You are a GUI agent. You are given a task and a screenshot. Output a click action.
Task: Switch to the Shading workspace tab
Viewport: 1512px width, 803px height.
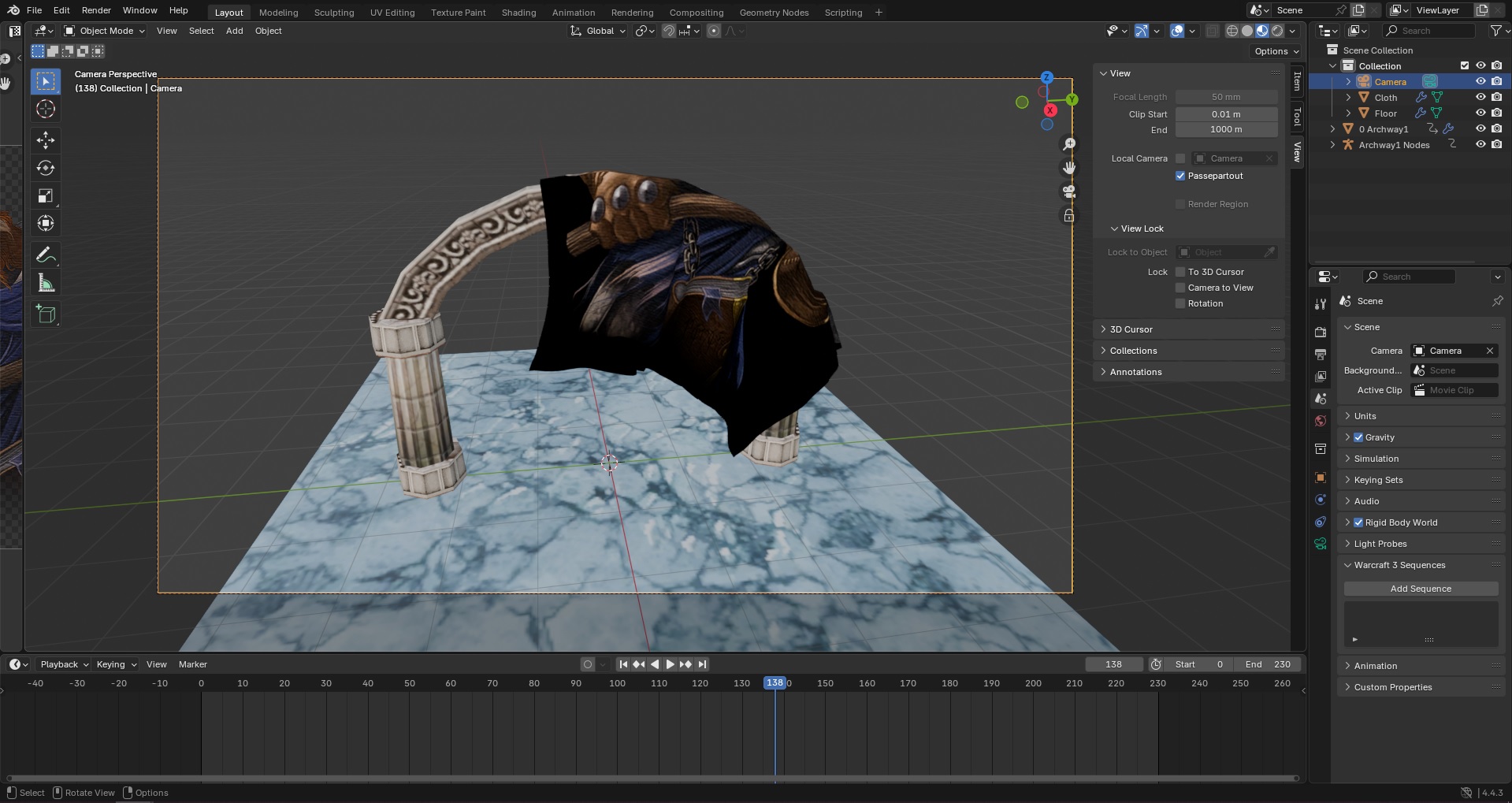click(x=518, y=13)
